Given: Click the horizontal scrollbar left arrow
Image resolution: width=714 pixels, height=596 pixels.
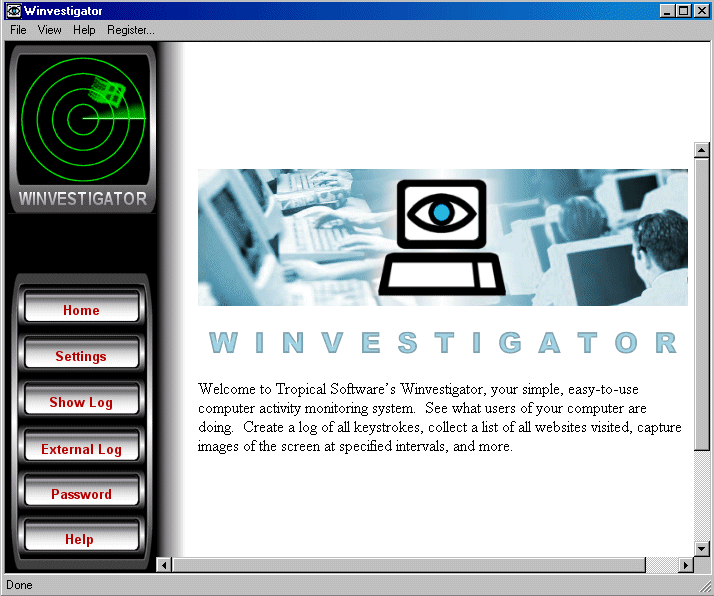Looking at the screenshot, I should (x=163, y=565).
